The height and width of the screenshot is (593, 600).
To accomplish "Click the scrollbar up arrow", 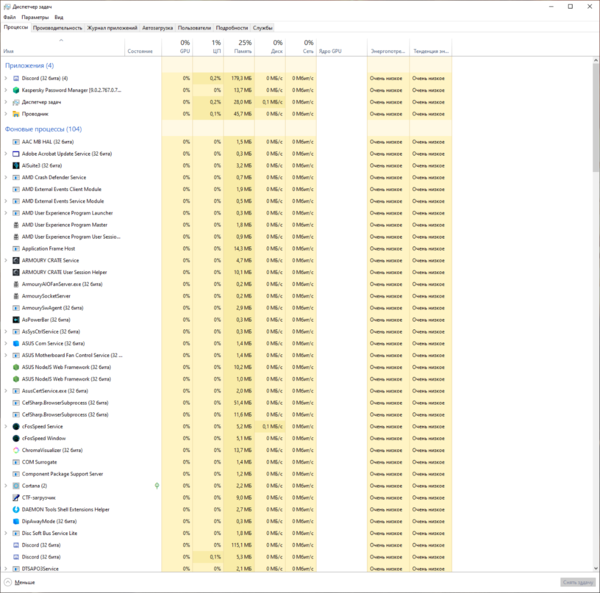I will coord(596,60).
